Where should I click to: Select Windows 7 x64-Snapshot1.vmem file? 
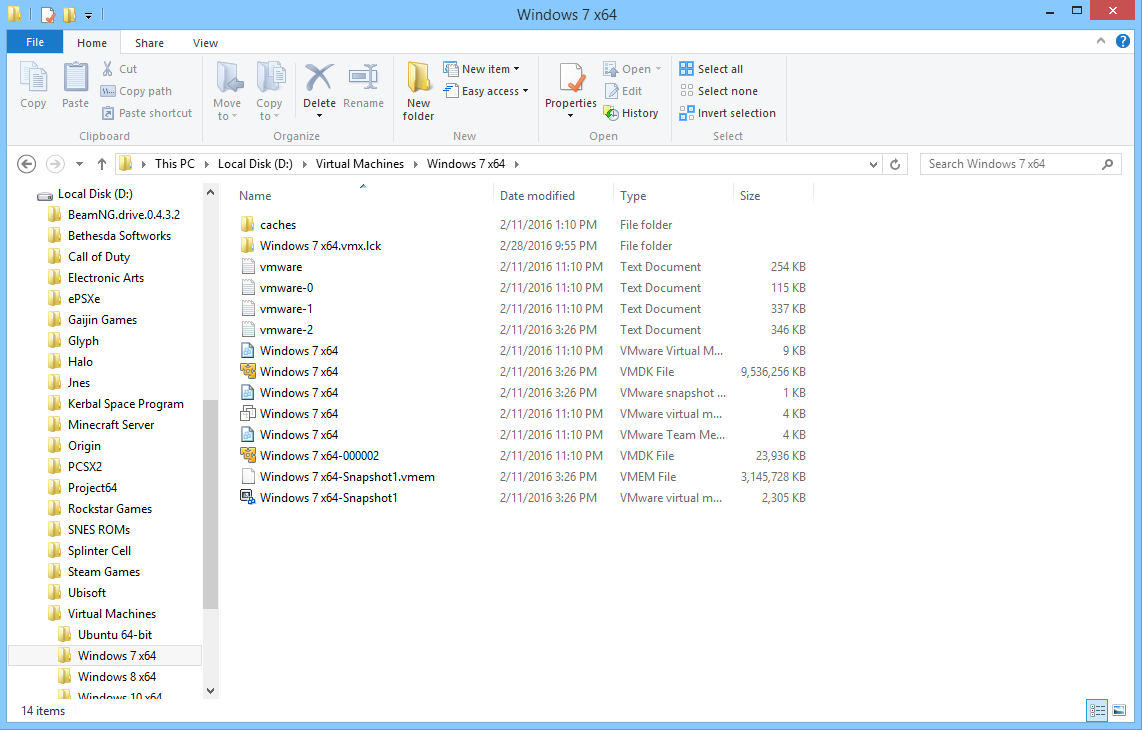tap(522, 476)
